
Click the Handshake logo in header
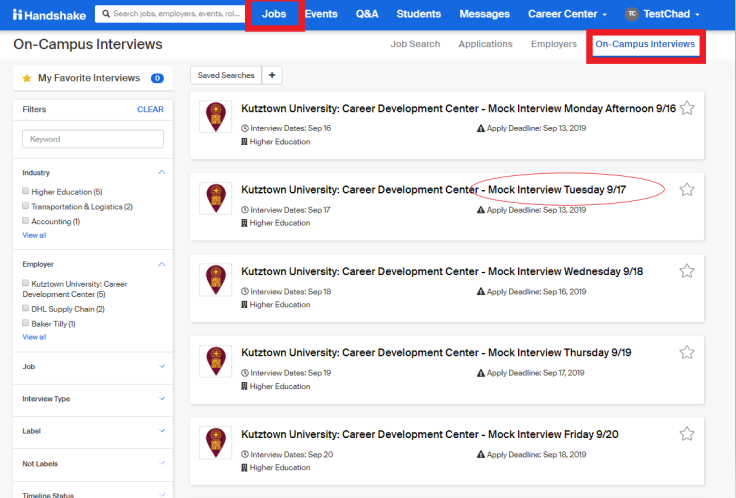46,14
